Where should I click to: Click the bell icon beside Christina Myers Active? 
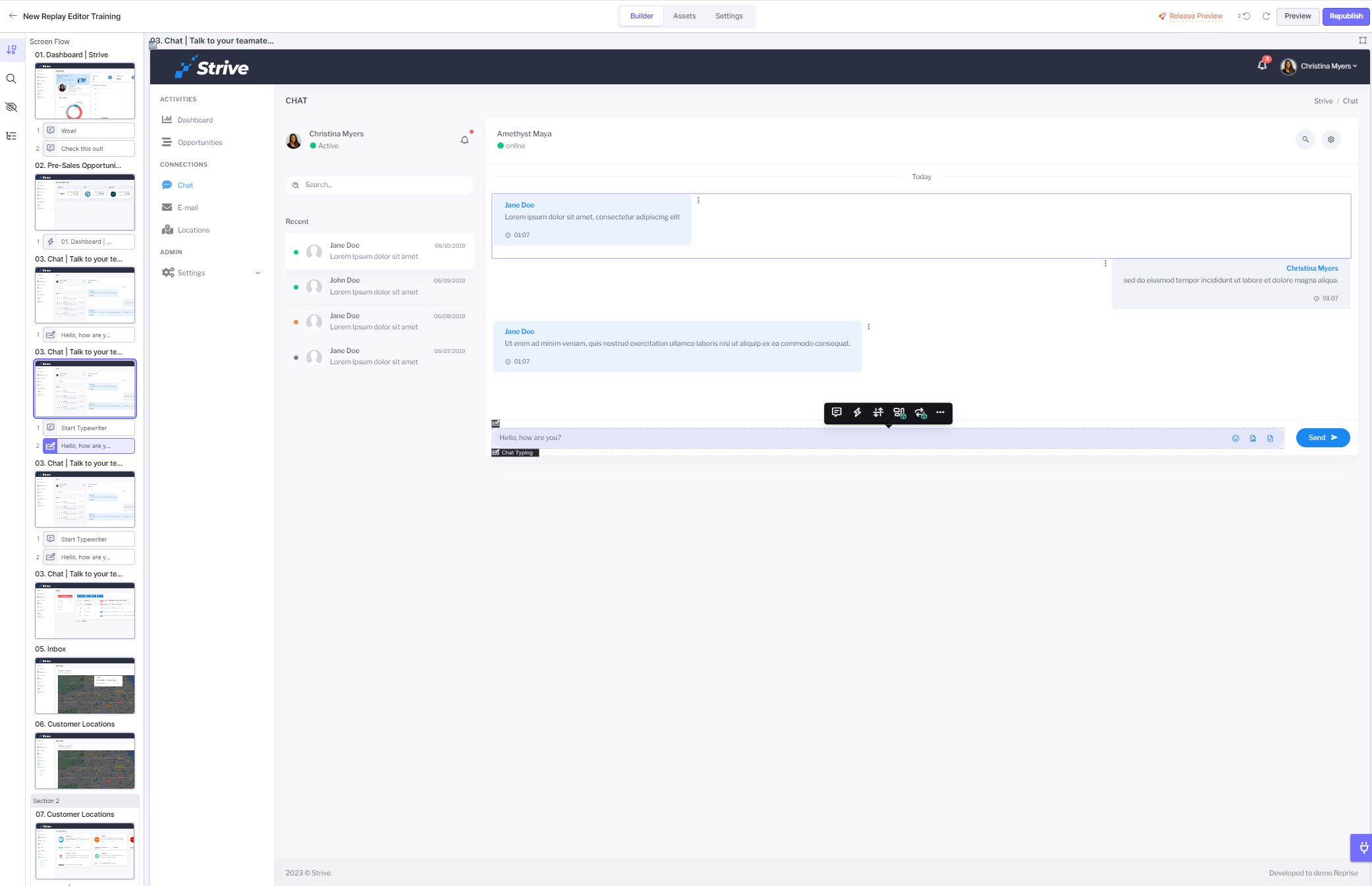coord(464,140)
